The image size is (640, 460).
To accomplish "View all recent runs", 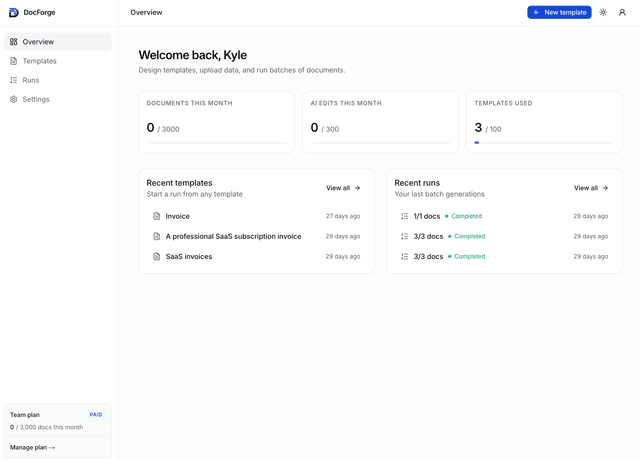I will tap(591, 188).
